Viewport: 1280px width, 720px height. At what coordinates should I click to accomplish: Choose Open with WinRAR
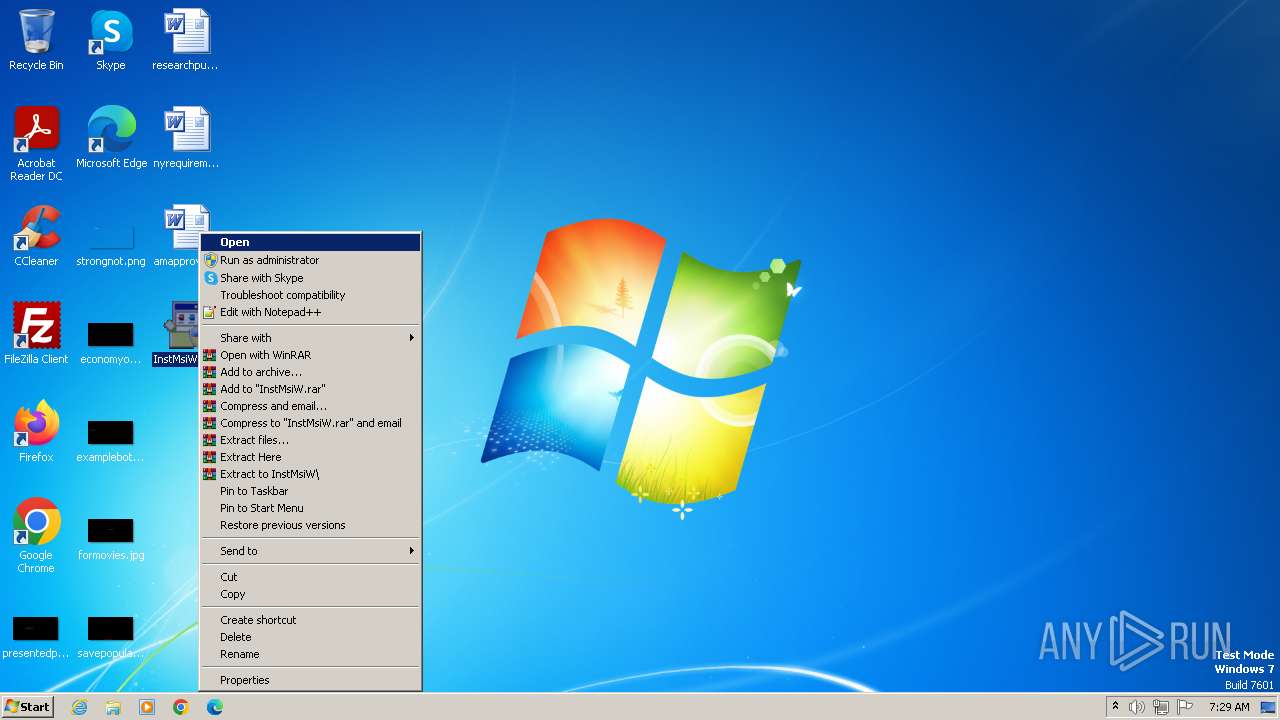pos(310,355)
